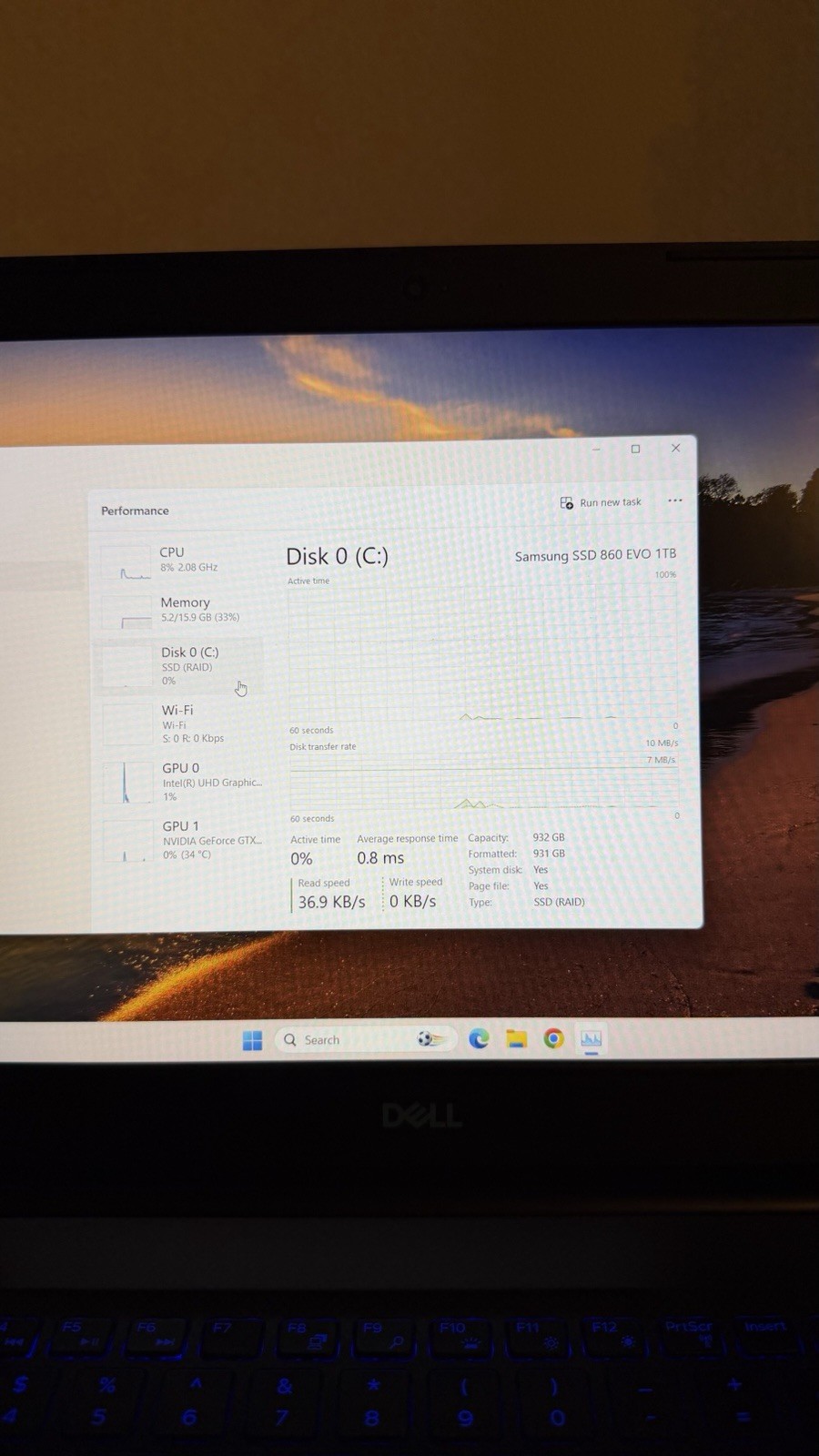Minimize the Task Manager window
This screenshot has height=1456, width=819.
[597, 449]
